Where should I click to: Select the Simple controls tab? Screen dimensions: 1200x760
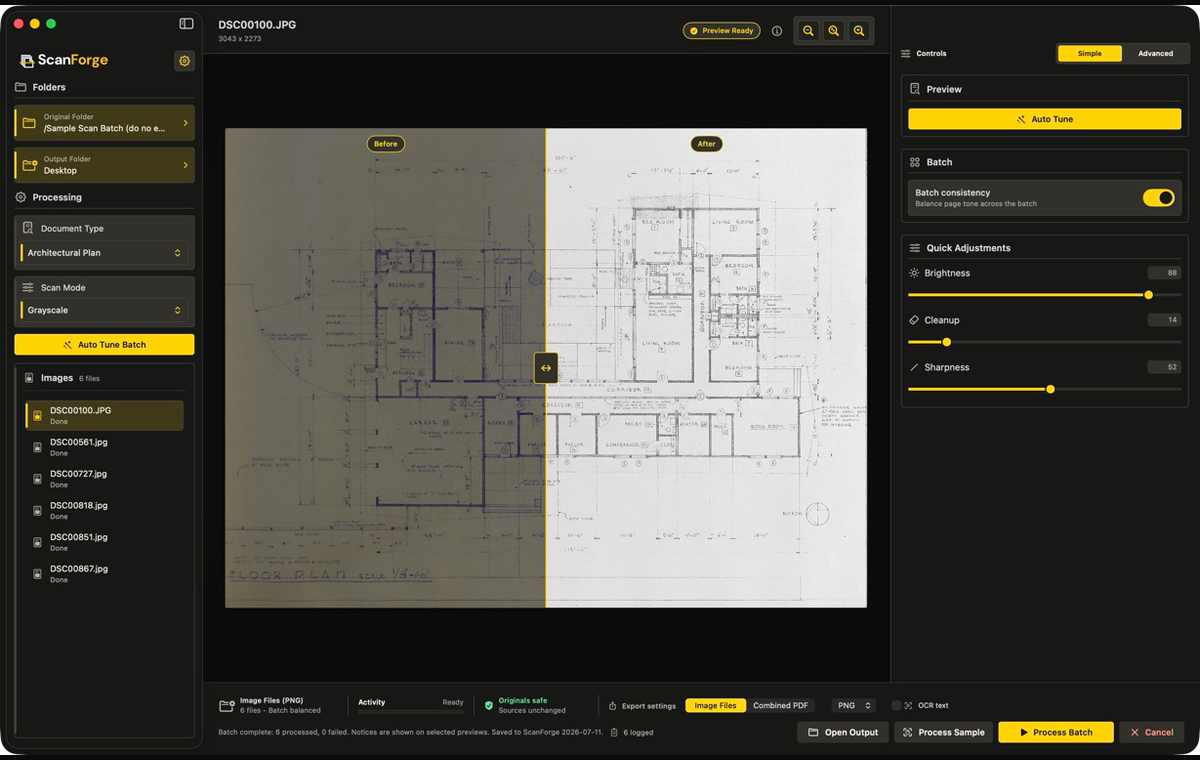point(1090,53)
